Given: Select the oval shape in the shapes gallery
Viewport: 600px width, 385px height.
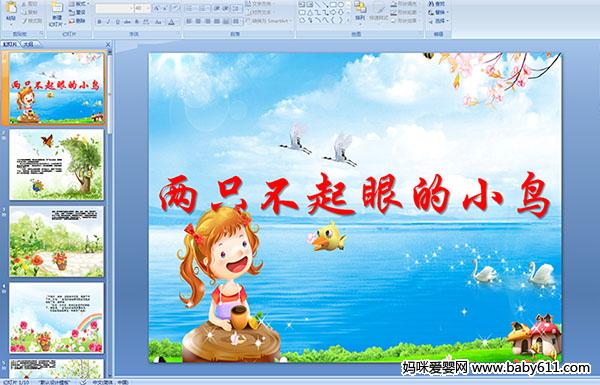Looking at the screenshot, I should (342, 4).
